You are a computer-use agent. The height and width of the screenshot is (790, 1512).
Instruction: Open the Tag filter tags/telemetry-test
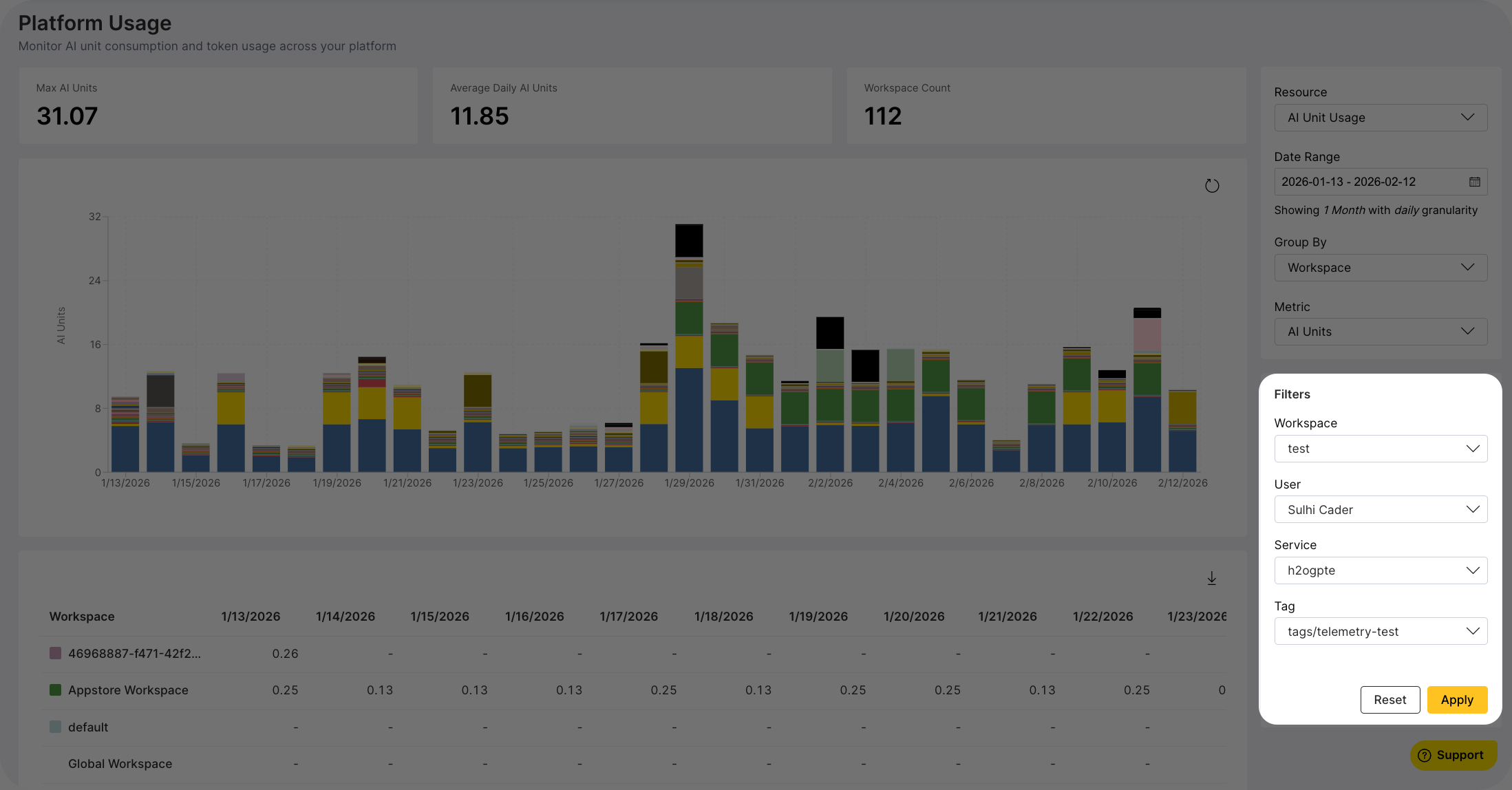[1381, 632]
